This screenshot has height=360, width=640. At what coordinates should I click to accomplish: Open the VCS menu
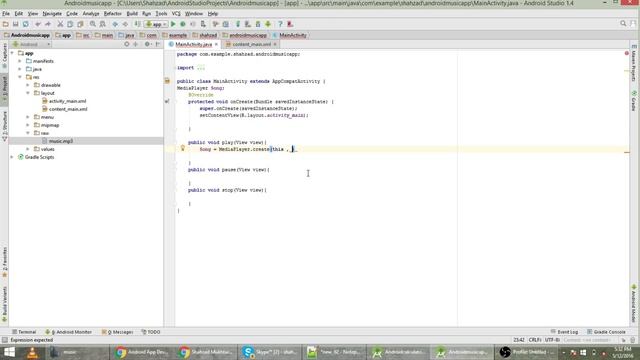point(176,13)
